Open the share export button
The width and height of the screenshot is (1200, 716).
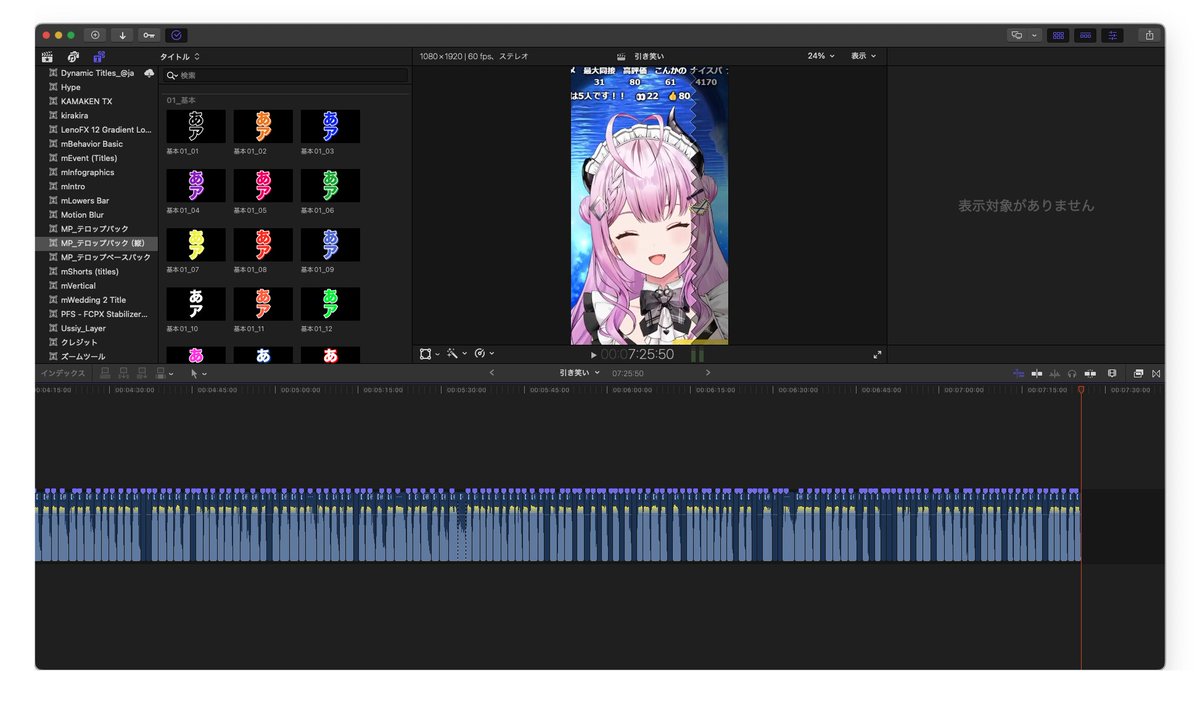pyautogui.click(x=1149, y=35)
